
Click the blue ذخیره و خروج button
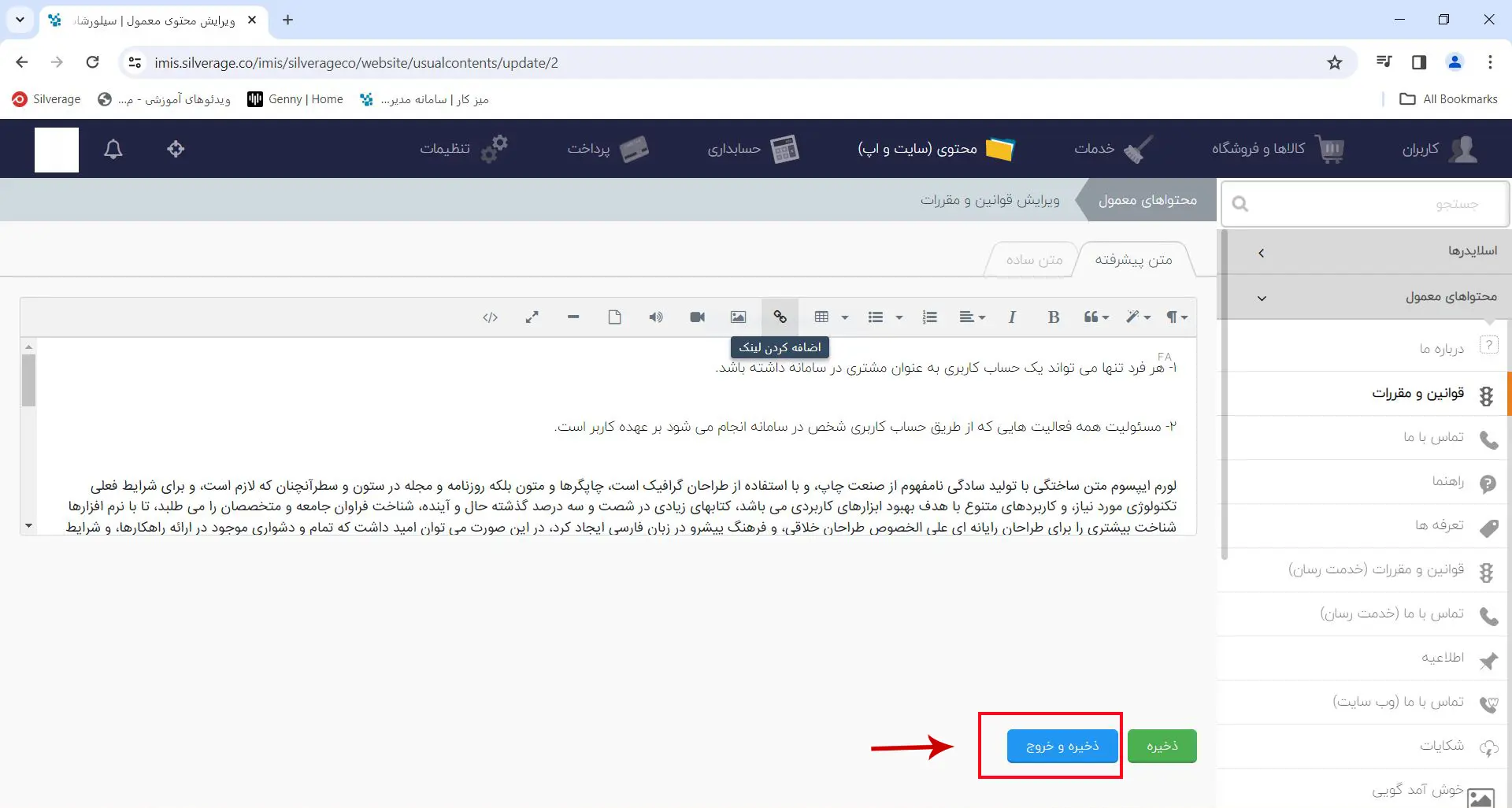tap(1062, 746)
